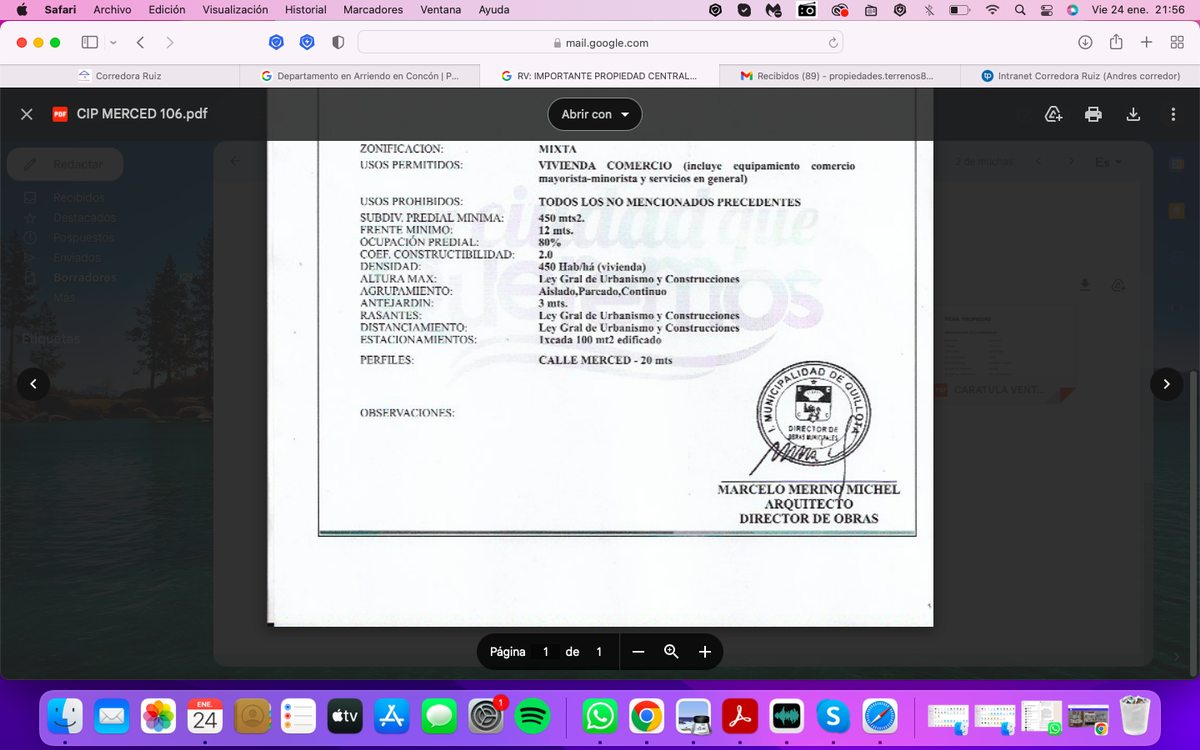Click the page number field
Image resolution: width=1200 pixels, height=750 pixels.
coord(546,652)
